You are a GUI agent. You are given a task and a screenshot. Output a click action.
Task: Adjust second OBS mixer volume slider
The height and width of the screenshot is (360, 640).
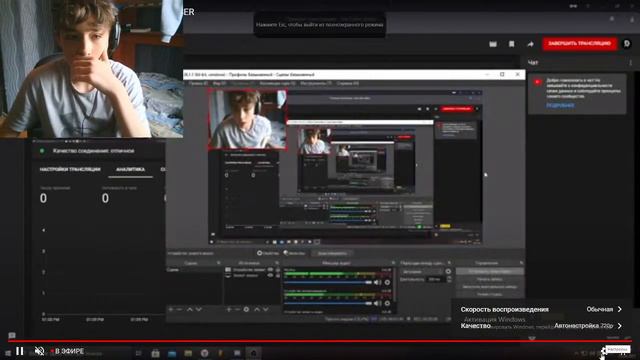coord(328,303)
